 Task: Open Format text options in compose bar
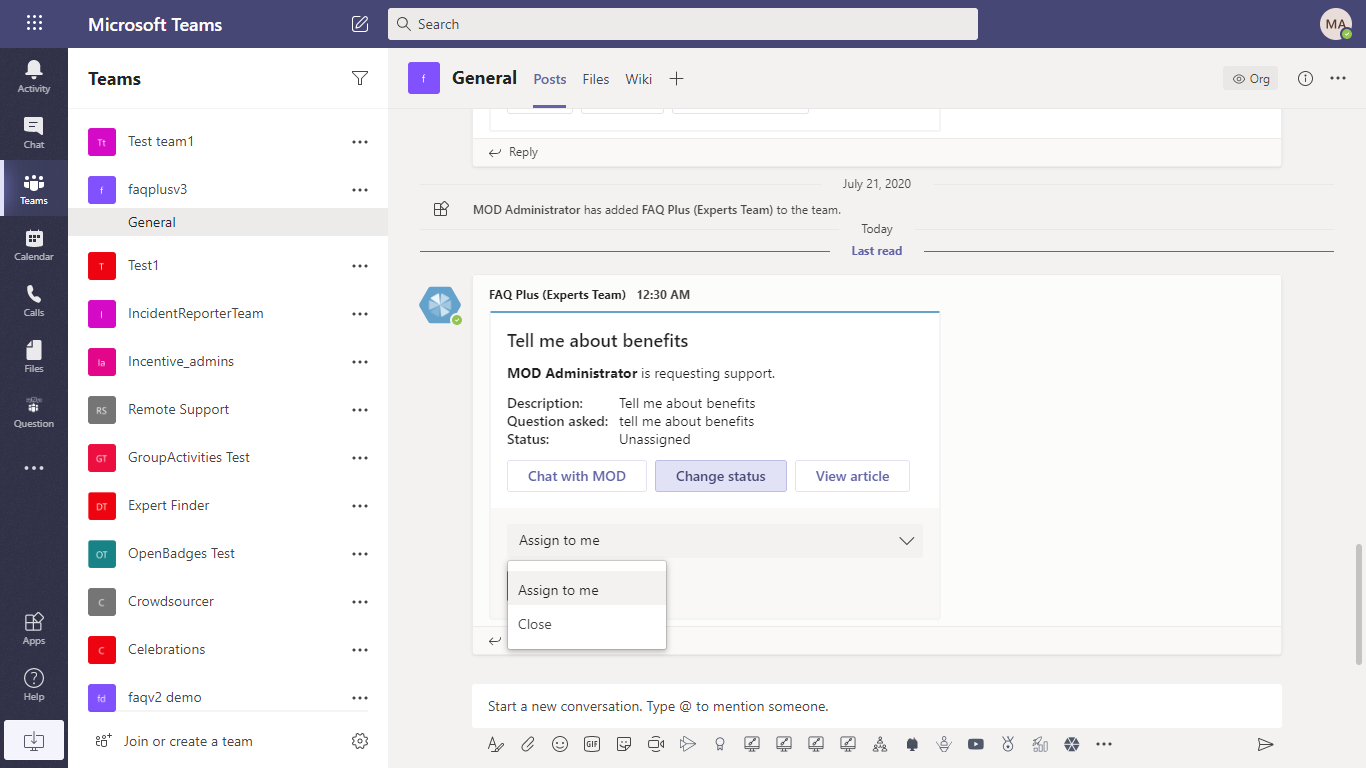click(x=495, y=744)
